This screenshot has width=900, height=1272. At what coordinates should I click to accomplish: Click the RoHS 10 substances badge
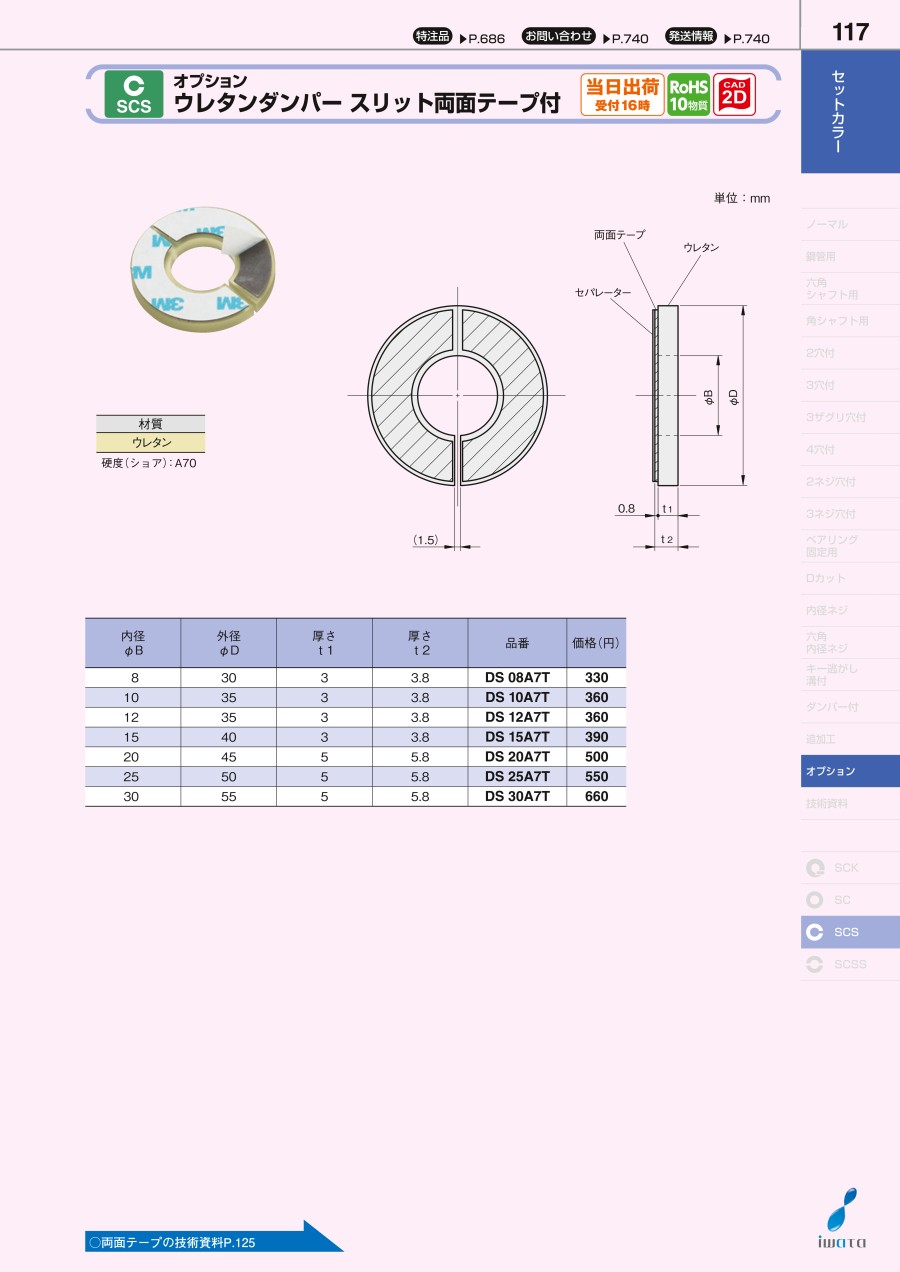click(x=688, y=95)
